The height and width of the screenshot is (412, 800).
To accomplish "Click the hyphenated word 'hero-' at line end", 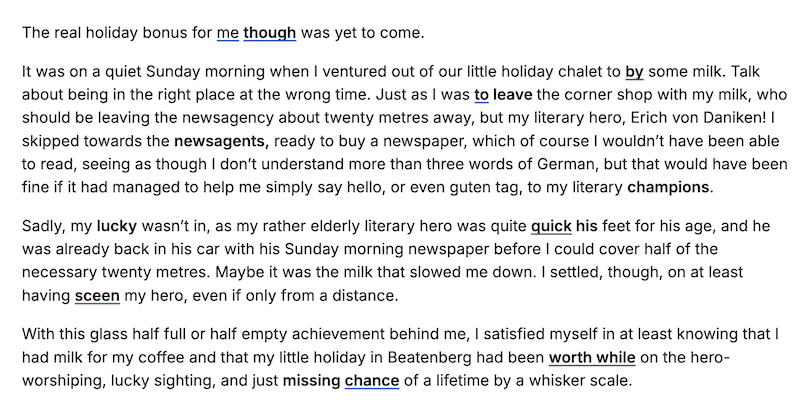I will click(708, 358).
